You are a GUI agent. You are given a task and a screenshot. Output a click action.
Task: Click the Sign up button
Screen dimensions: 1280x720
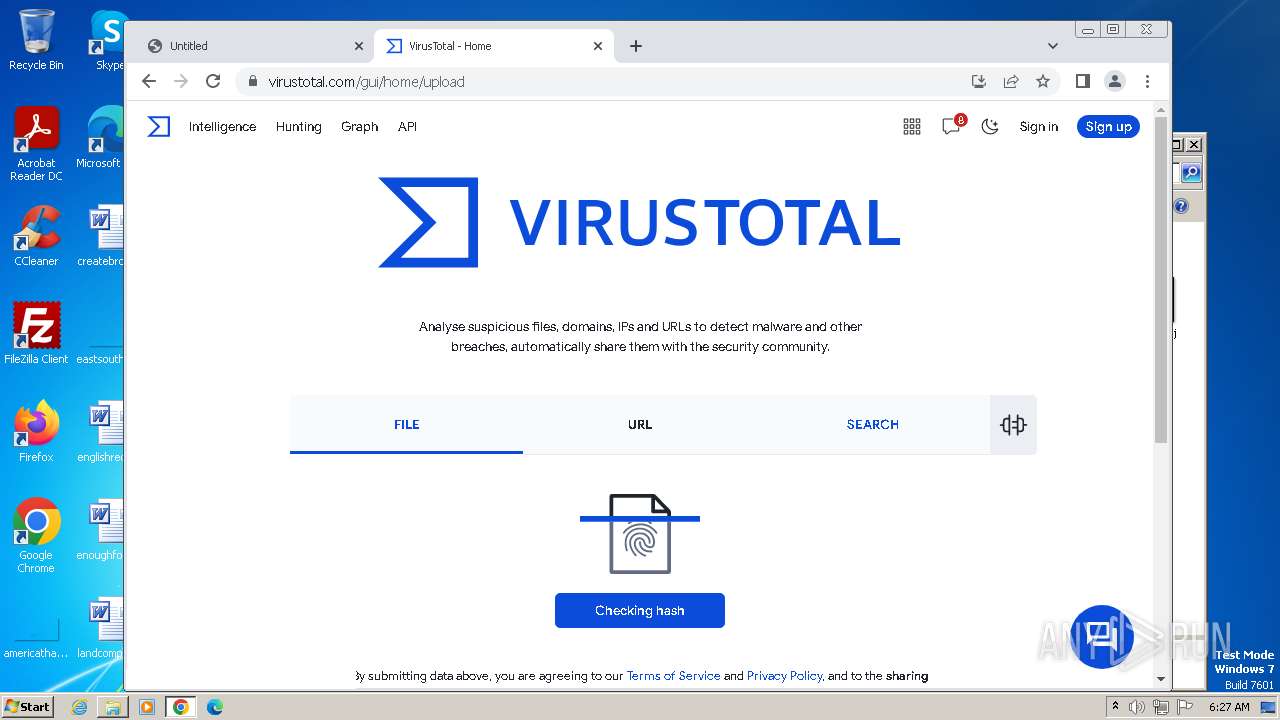pos(1108,126)
